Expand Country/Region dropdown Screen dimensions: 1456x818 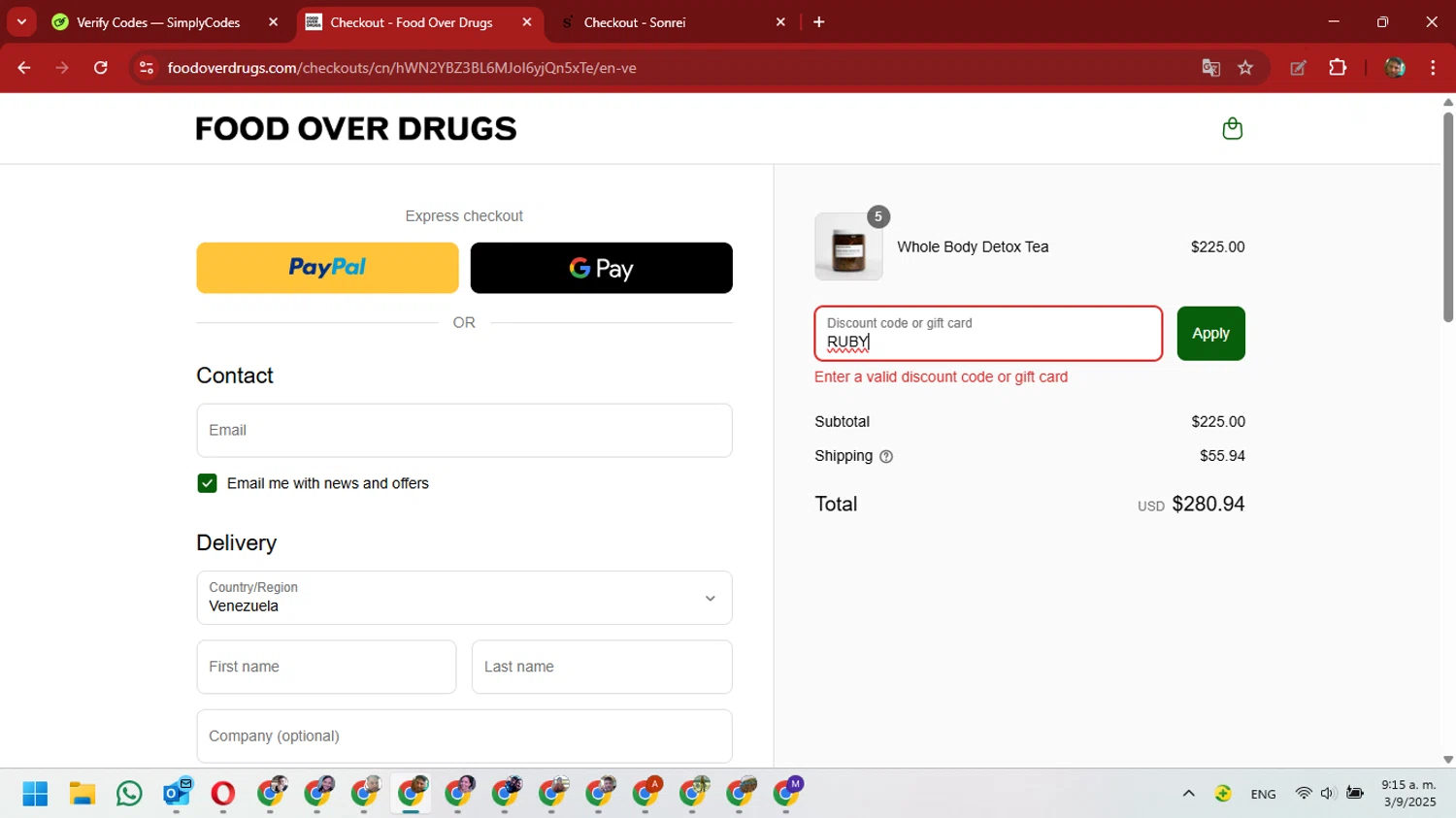pyautogui.click(x=464, y=598)
